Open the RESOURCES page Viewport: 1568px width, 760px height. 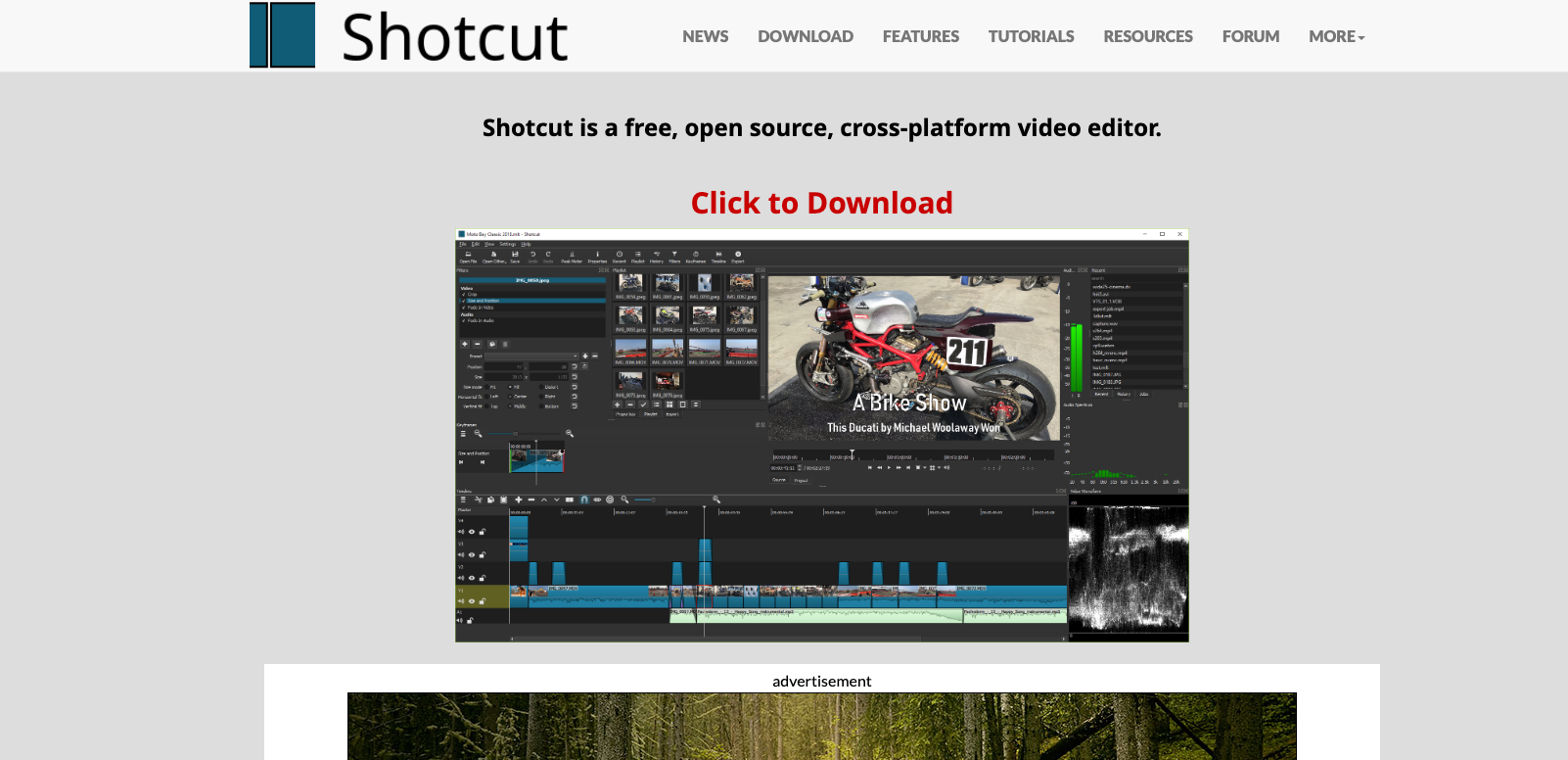coord(1147,36)
